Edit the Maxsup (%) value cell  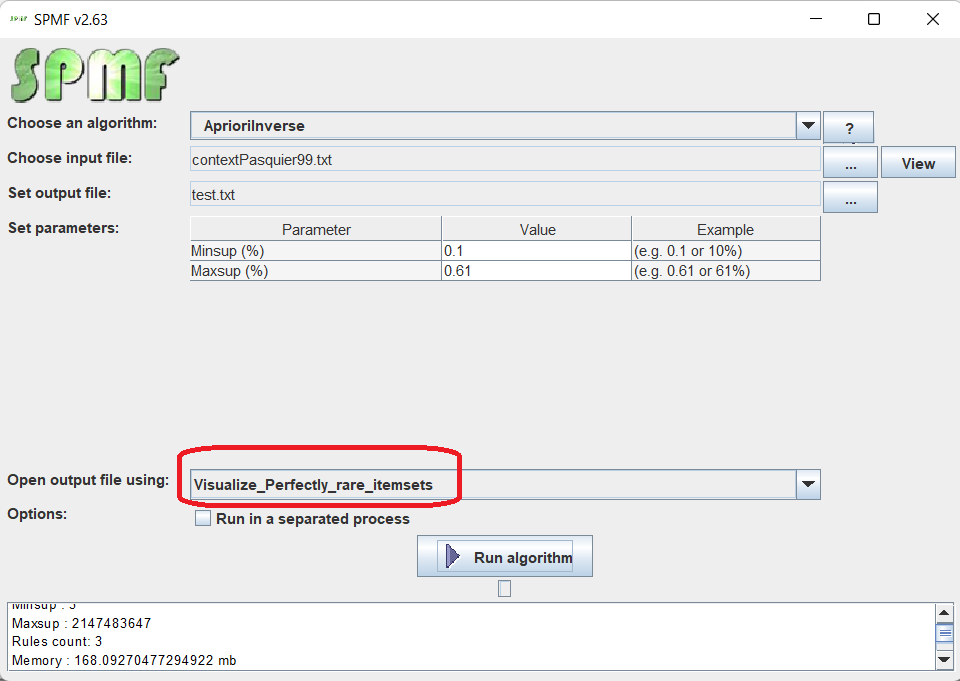point(535,271)
